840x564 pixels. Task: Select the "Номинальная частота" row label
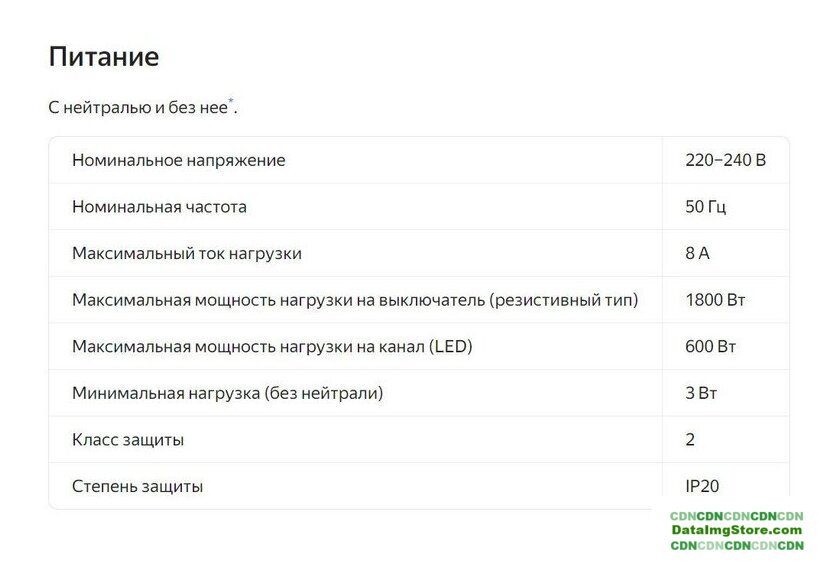[x=159, y=207]
